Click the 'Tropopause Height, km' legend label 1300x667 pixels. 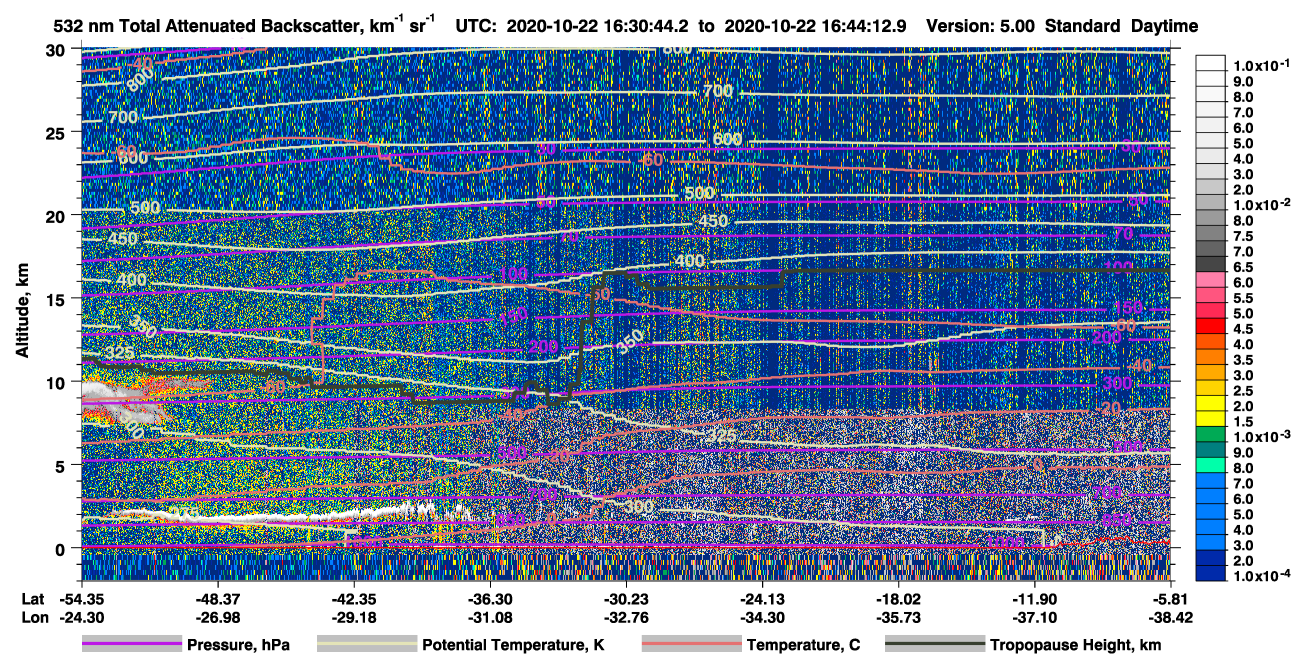coord(1075,646)
